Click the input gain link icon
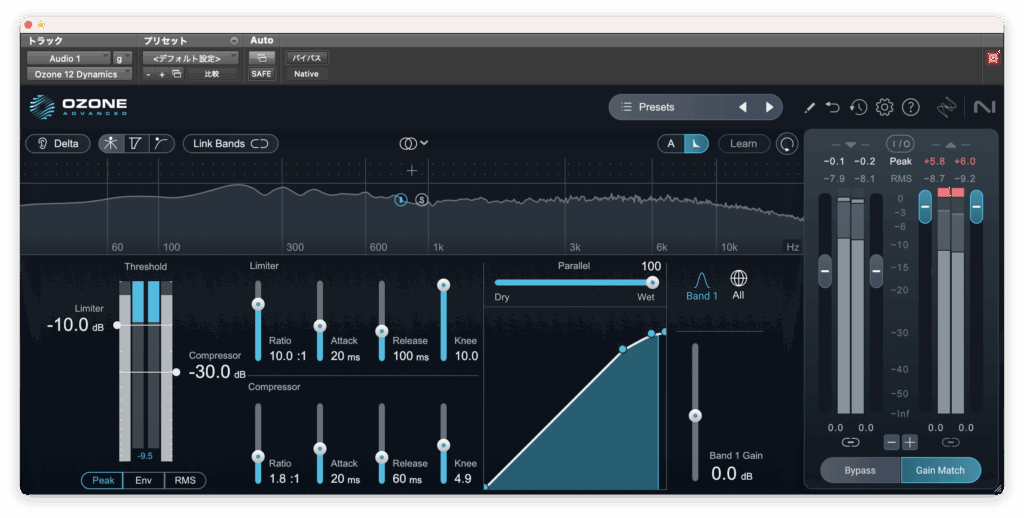 [850, 442]
